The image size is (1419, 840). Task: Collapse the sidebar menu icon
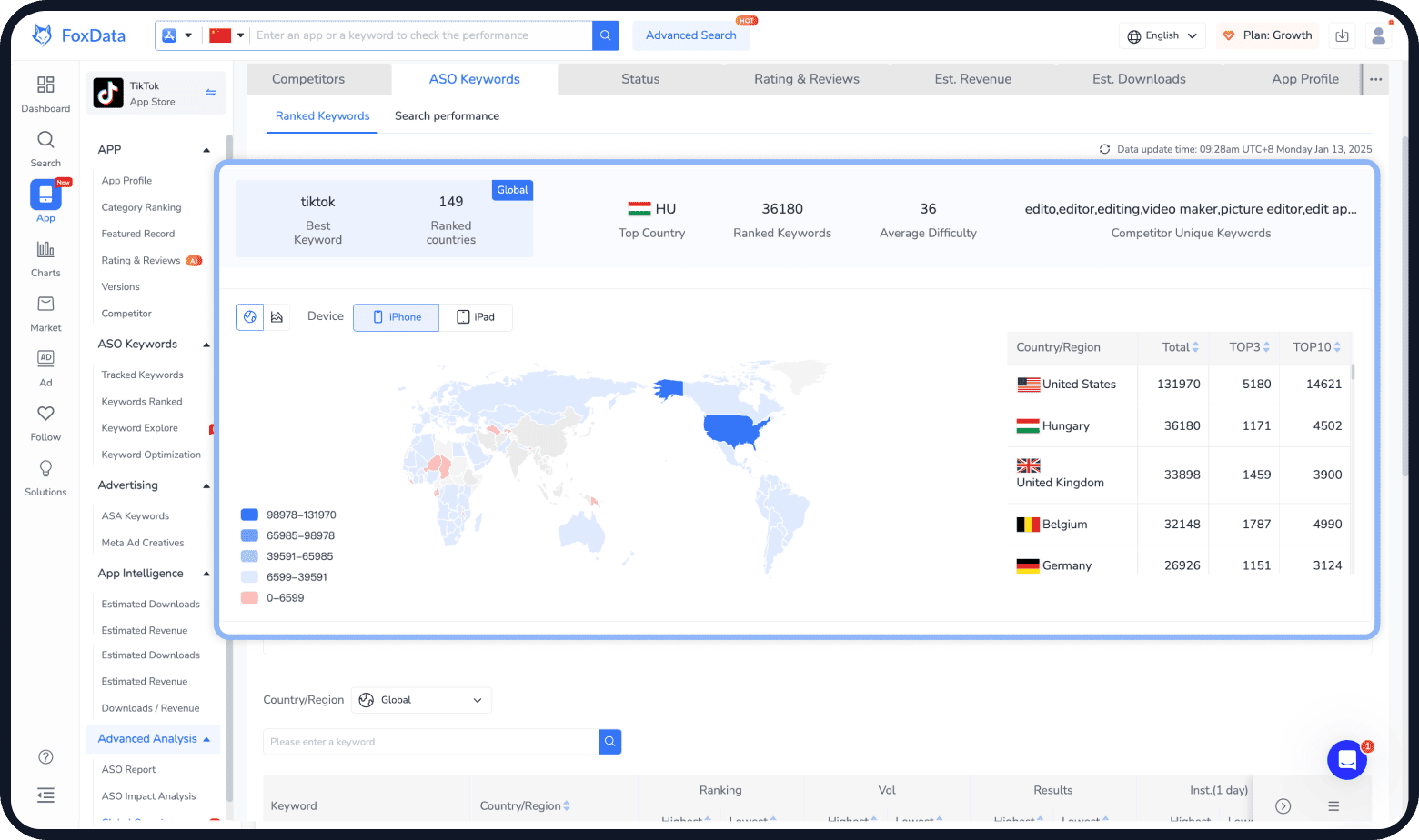pyautogui.click(x=45, y=795)
